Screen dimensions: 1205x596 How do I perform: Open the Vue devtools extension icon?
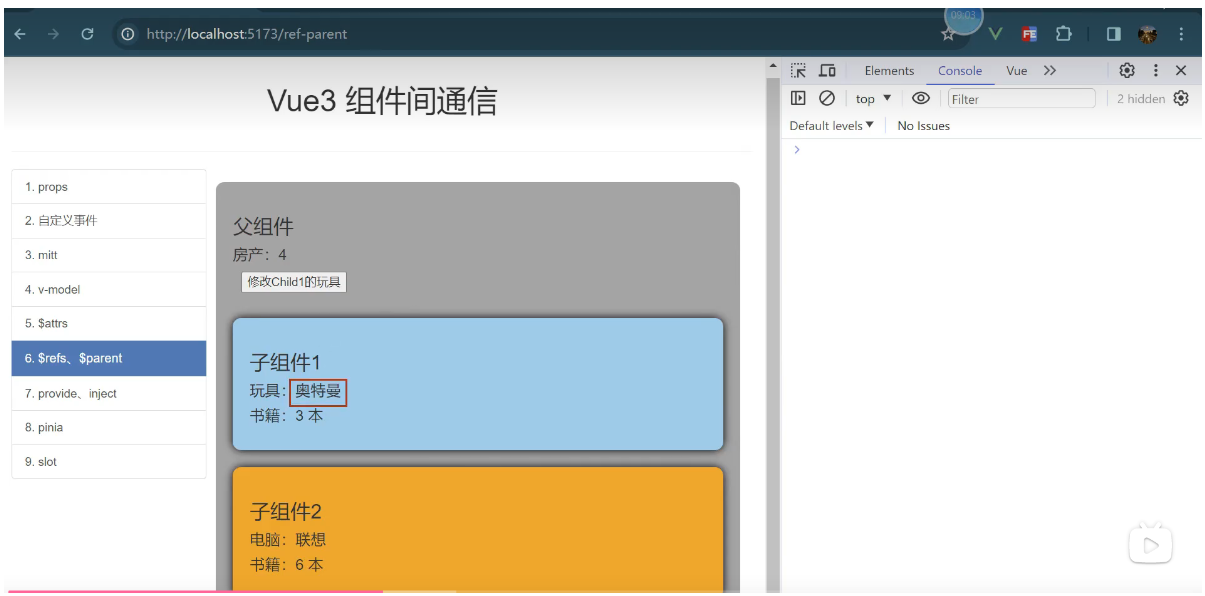tap(995, 34)
